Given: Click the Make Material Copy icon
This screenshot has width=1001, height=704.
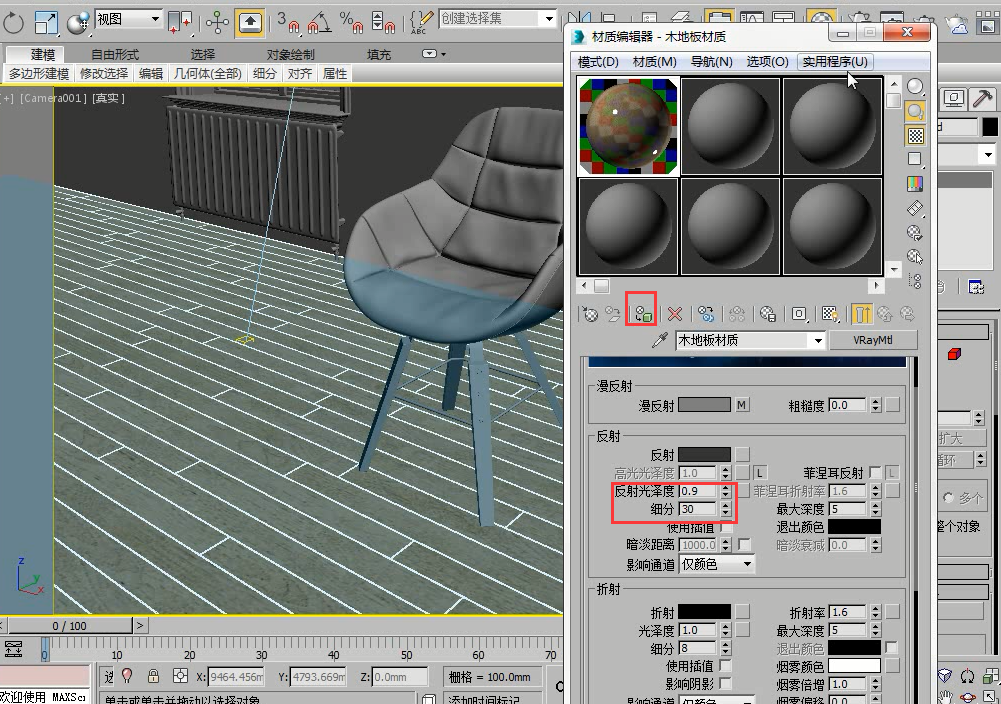Looking at the screenshot, I should tap(705, 314).
